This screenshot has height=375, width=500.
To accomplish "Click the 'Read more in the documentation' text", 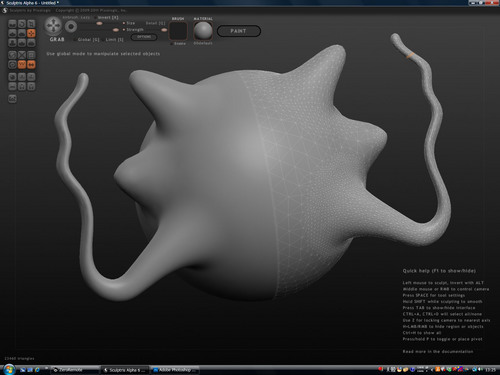I will pyautogui.click(x=438, y=351).
